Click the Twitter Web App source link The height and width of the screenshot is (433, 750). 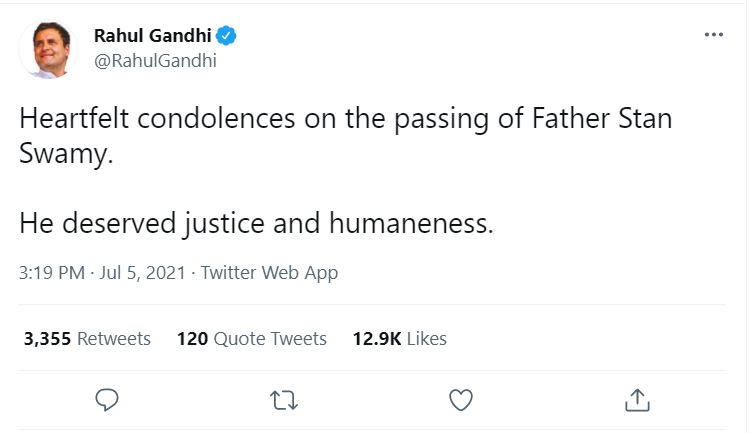click(269, 273)
